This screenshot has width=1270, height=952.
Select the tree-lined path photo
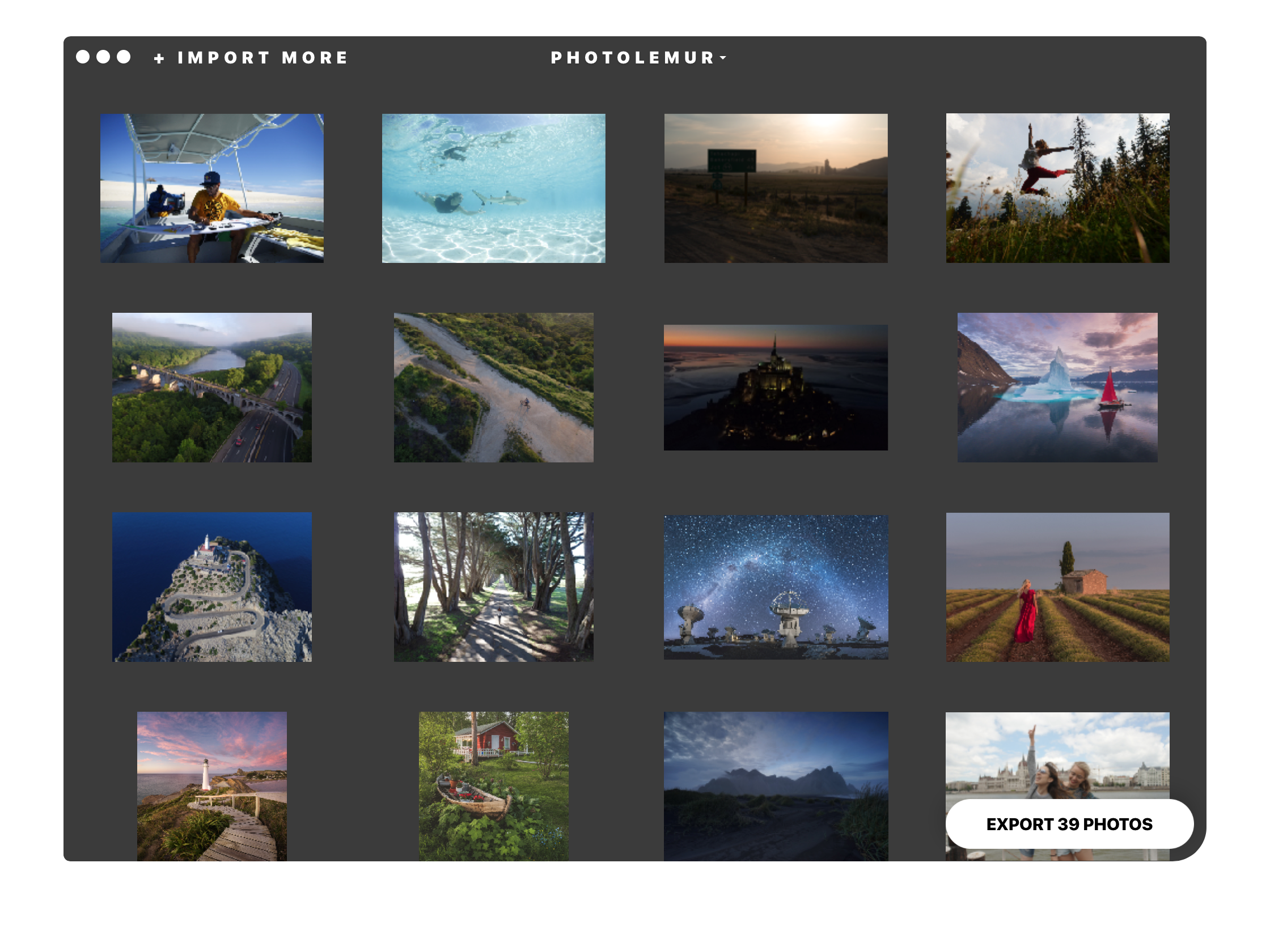pyautogui.click(x=493, y=587)
